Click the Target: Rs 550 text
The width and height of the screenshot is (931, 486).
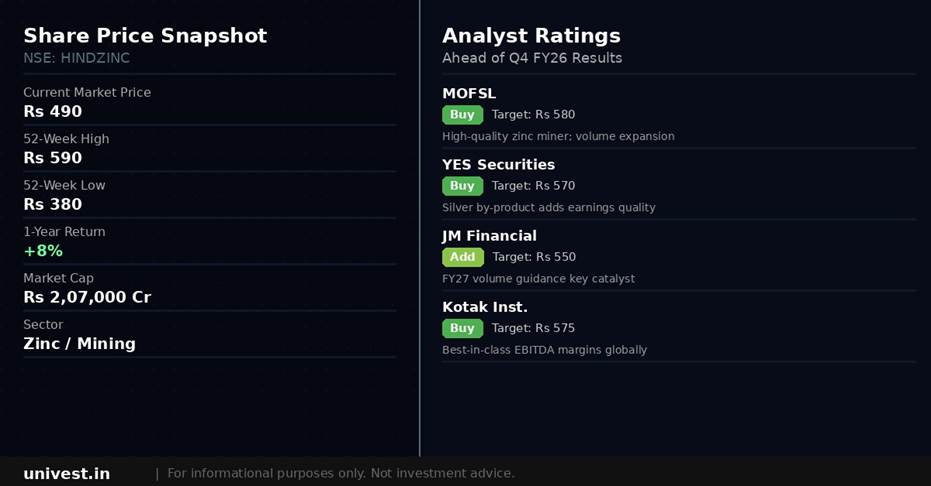coord(534,257)
